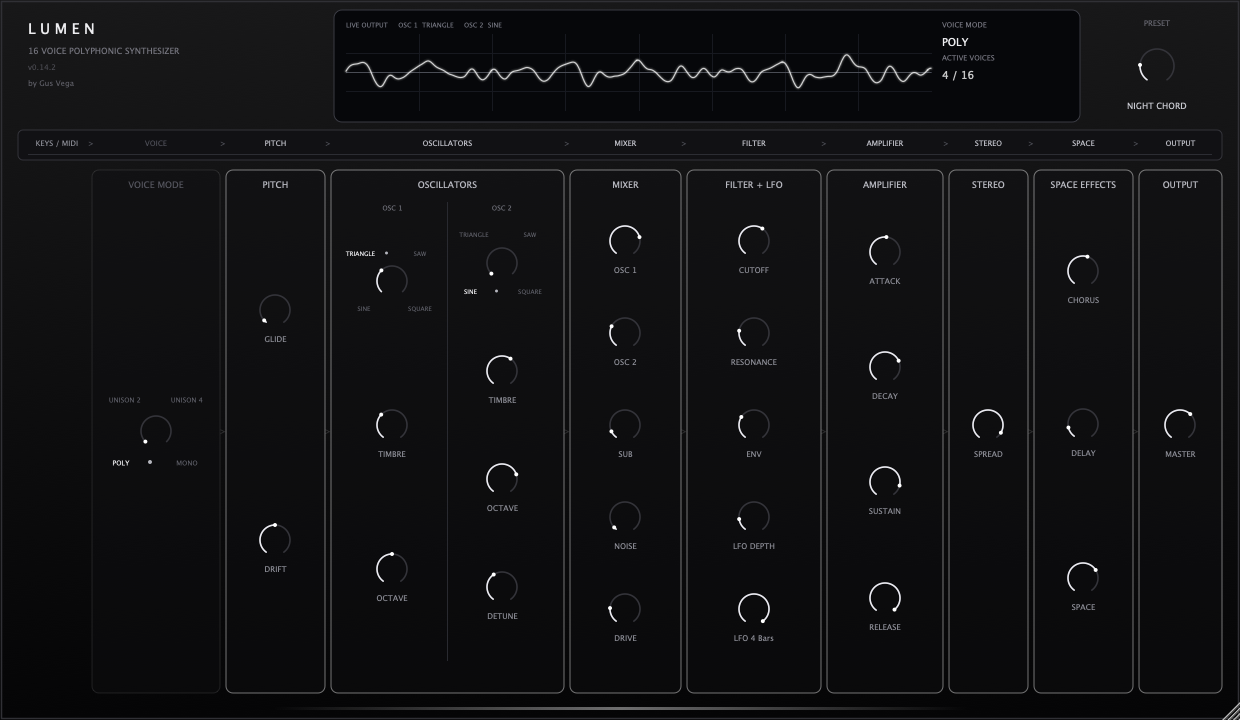Click the OSC 2 Timbre knob
The image size is (1240, 720).
pos(502,371)
